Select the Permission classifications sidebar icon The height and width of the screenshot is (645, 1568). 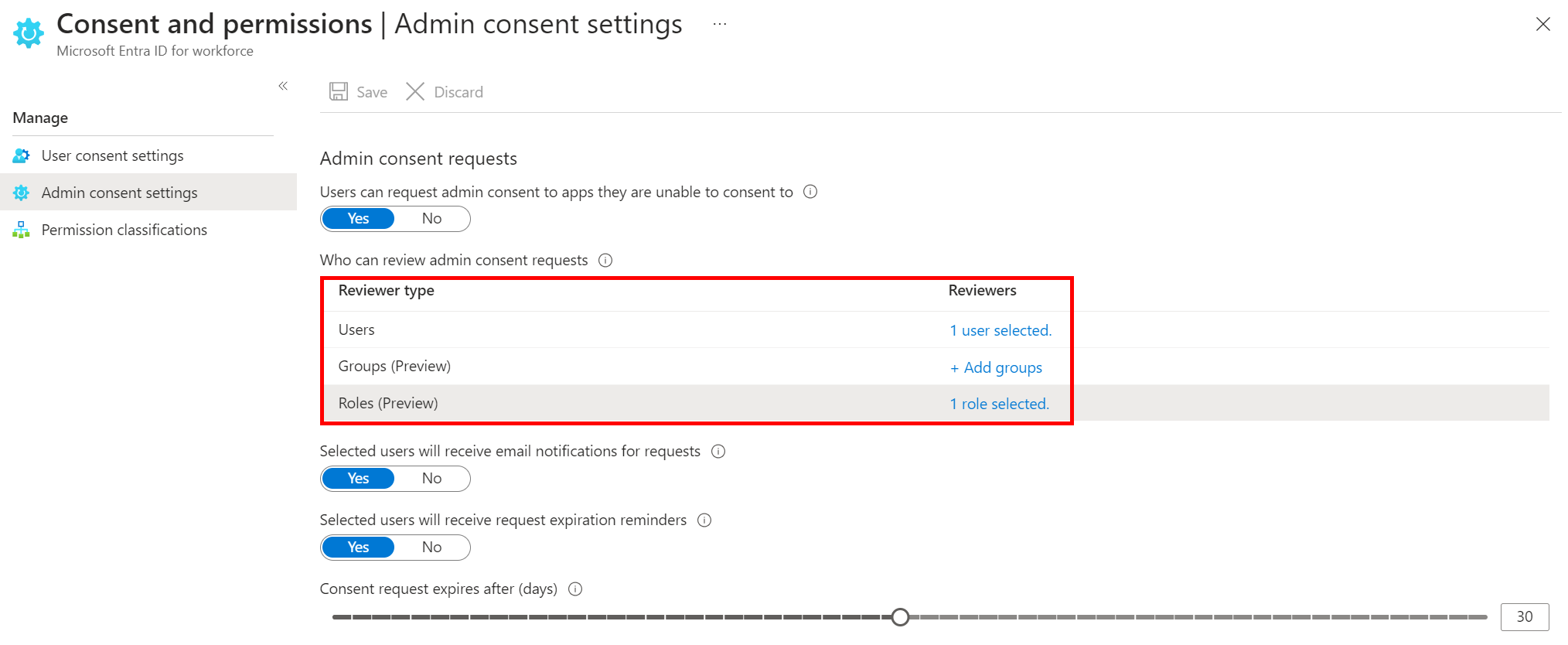point(21,229)
